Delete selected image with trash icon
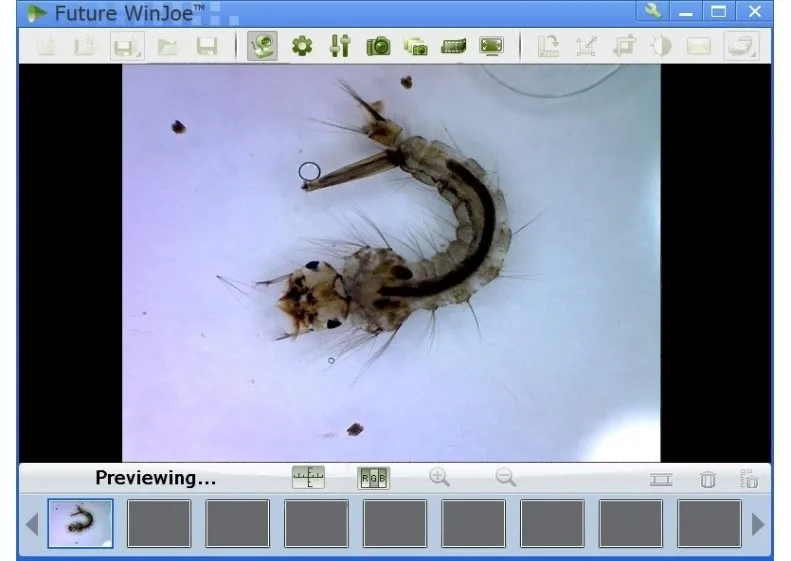This screenshot has width=791, height=561. point(708,479)
